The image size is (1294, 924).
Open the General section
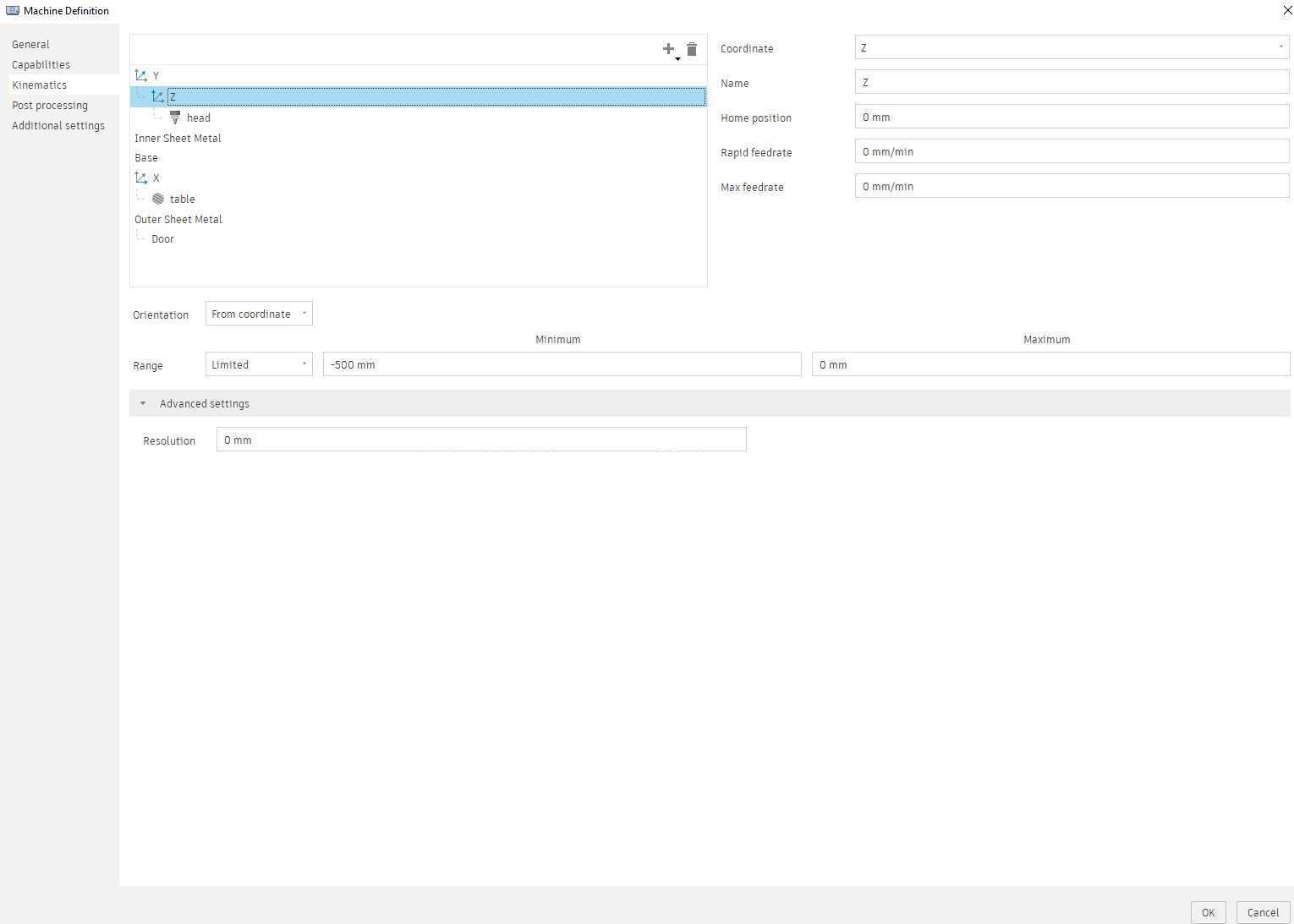30,45
